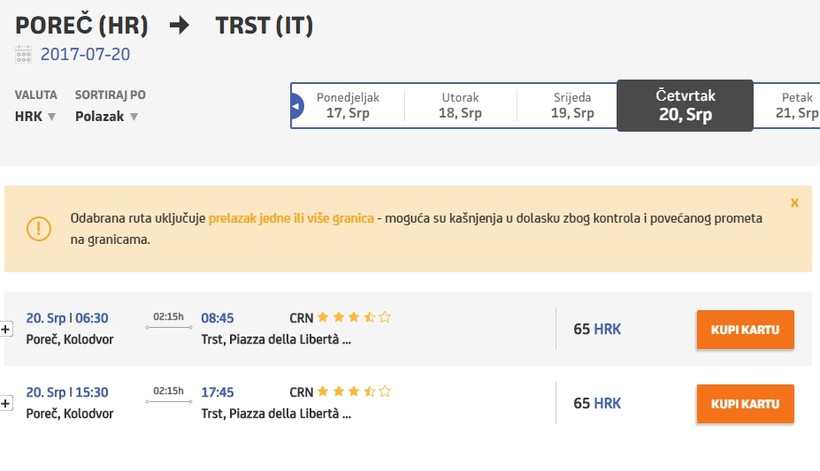820x471 pixels.
Task: Buy a ticket for the 06:30 departure
Action: [744, 329]
